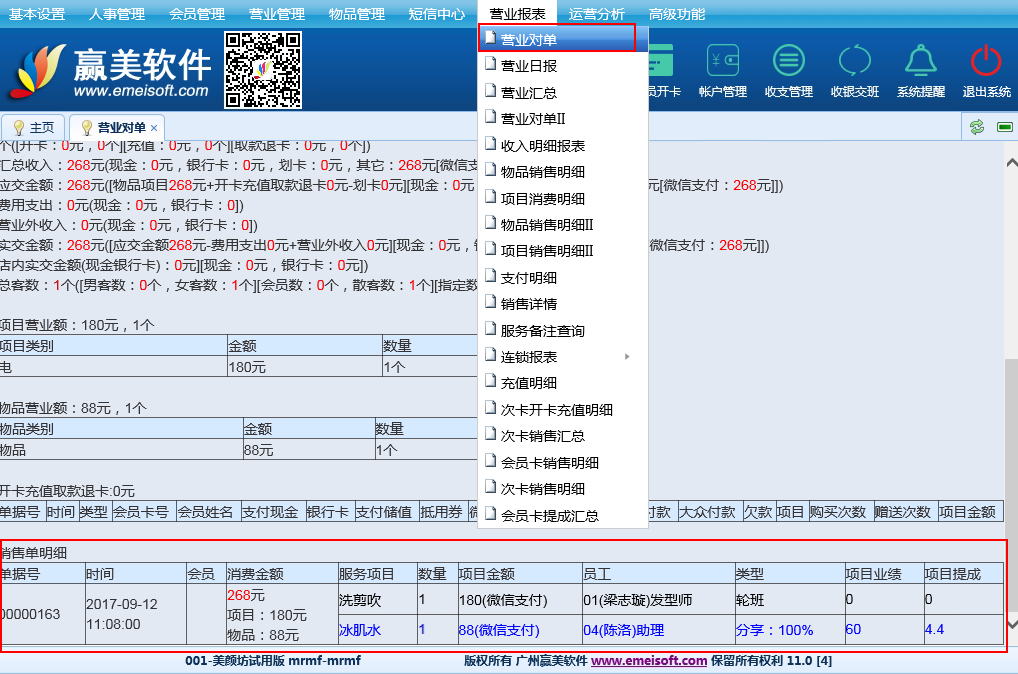Screen dimensions: 1018x674
Task: Open the 运营分析 menu
Action: [x=597, y=14]
